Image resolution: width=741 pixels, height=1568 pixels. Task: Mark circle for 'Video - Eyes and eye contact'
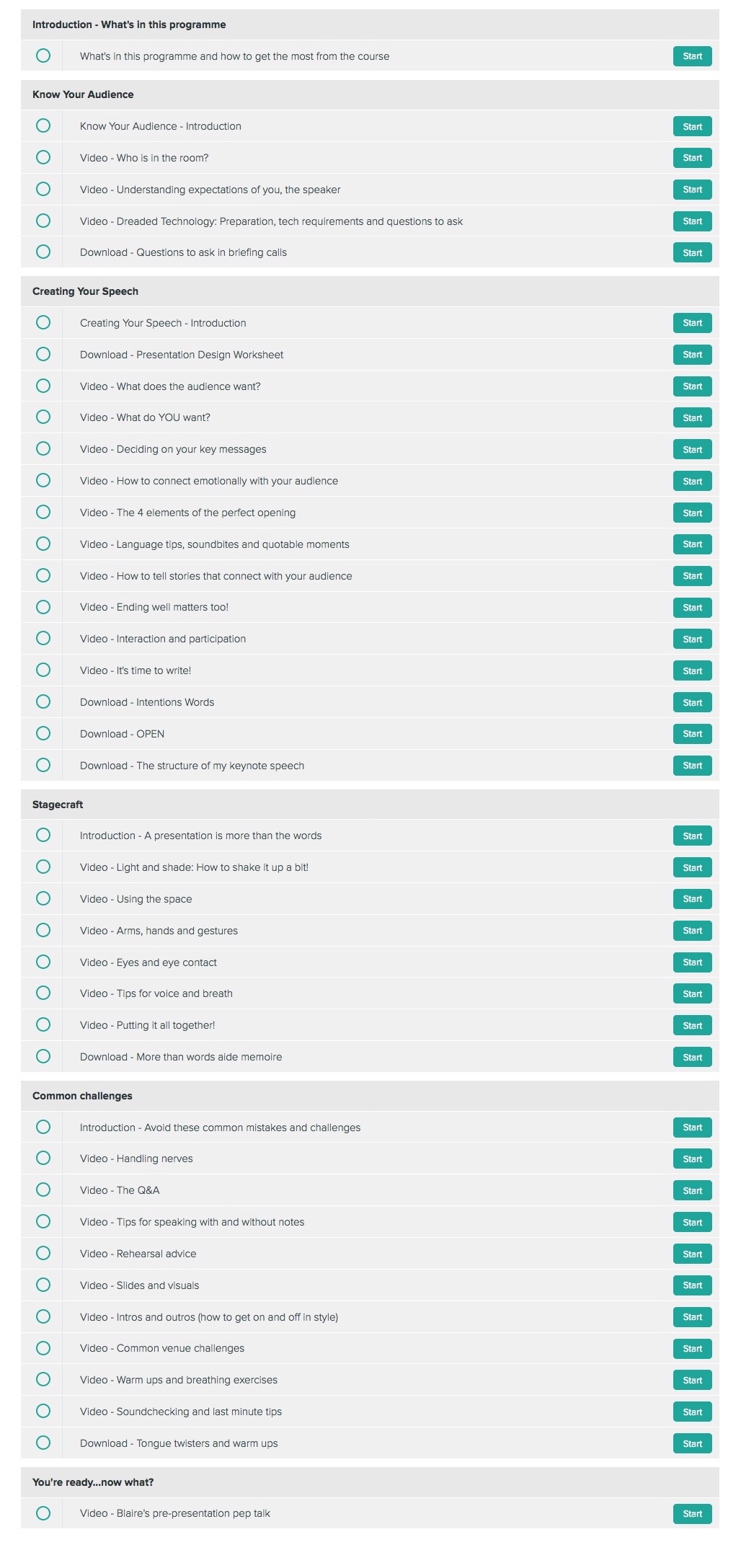(43, 962)
